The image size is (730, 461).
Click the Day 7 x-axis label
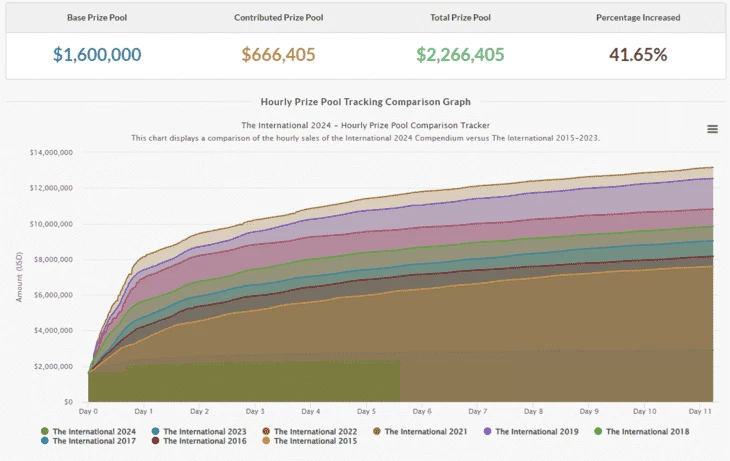478,411
